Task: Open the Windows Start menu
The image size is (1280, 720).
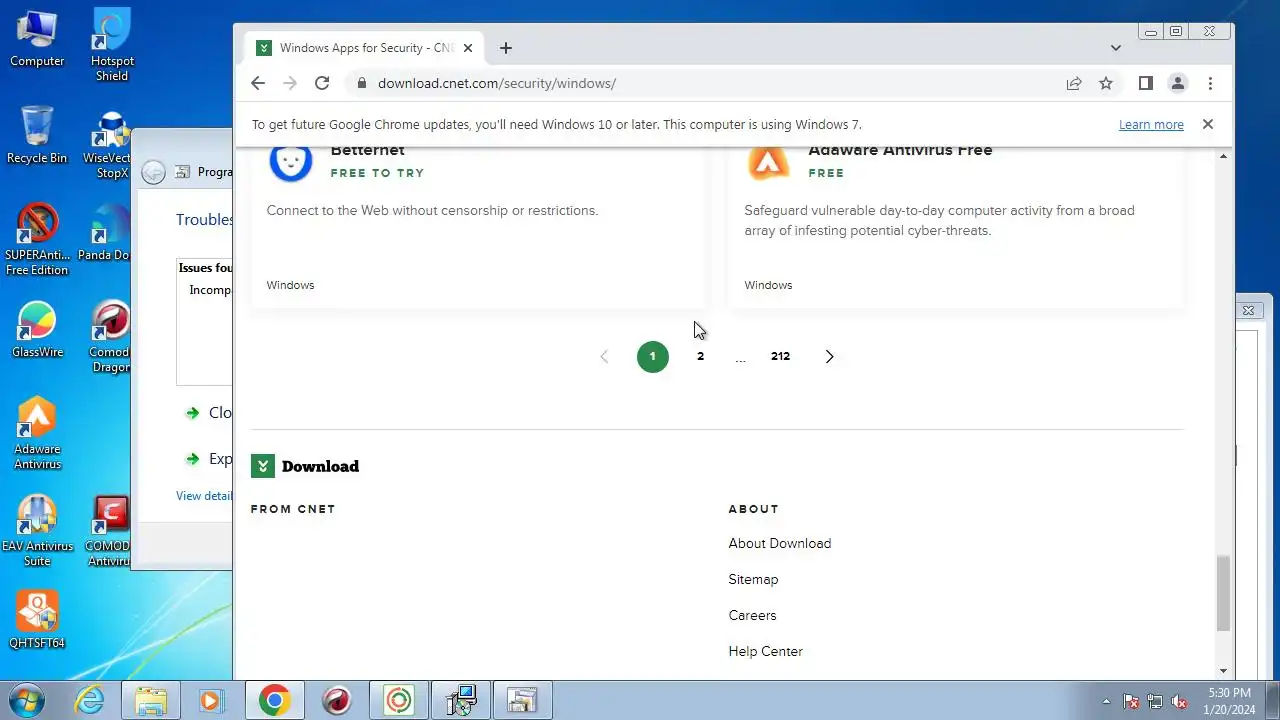Action: (x=27, y=700)
